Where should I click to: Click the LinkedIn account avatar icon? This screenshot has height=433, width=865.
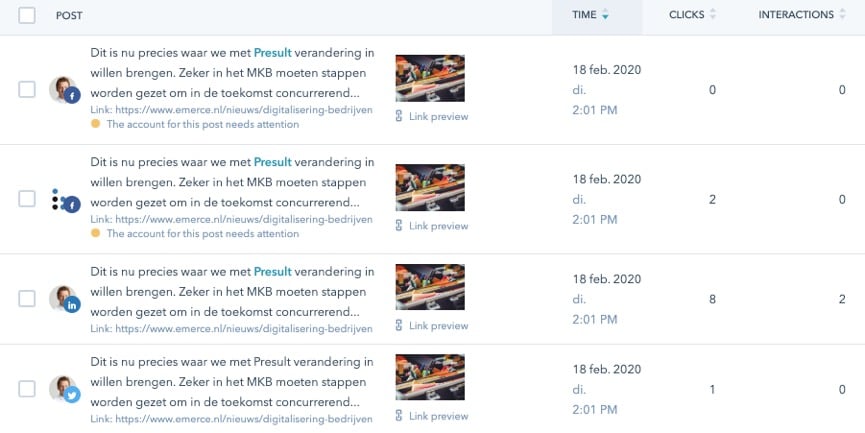click(65, 299)
